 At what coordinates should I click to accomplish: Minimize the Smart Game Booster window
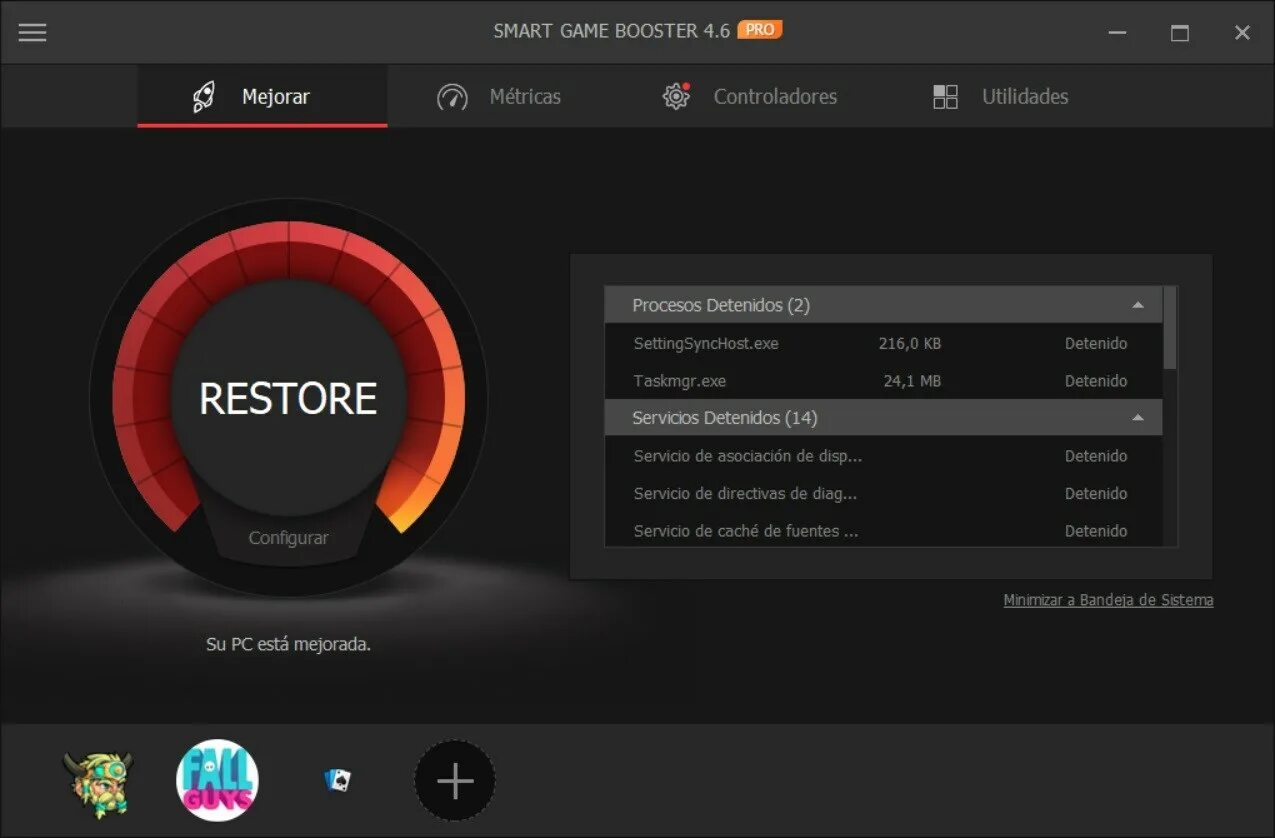coord(1118,33)
